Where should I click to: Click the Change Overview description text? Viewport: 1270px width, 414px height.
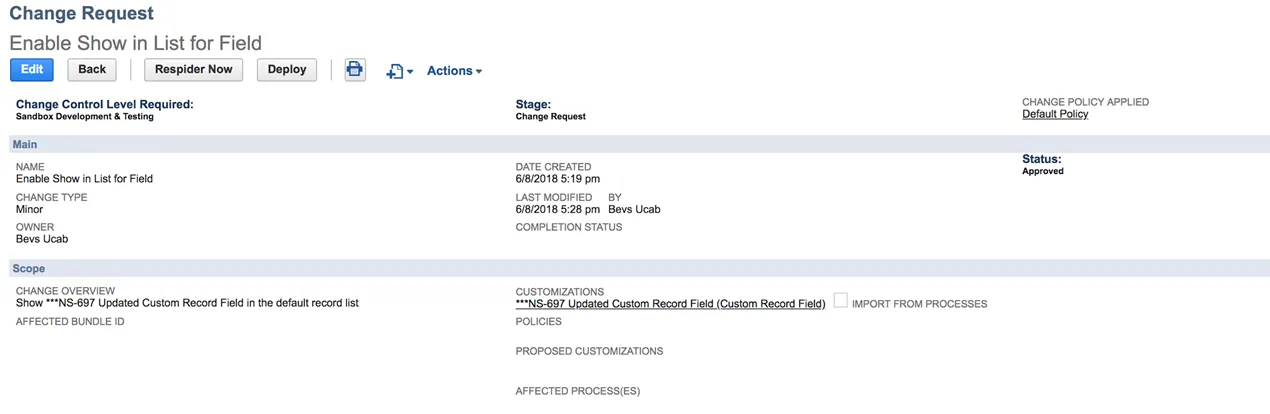click(187, 303)
